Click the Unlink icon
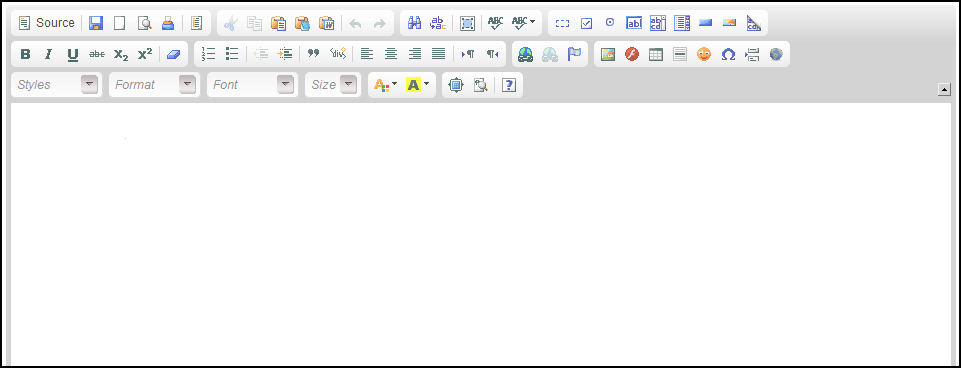 click(550, 54)
